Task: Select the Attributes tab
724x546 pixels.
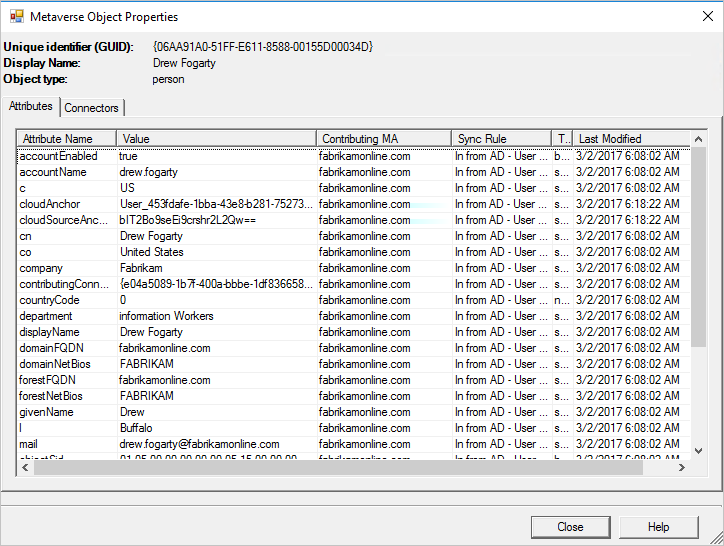Action: (x=31, y=106)
